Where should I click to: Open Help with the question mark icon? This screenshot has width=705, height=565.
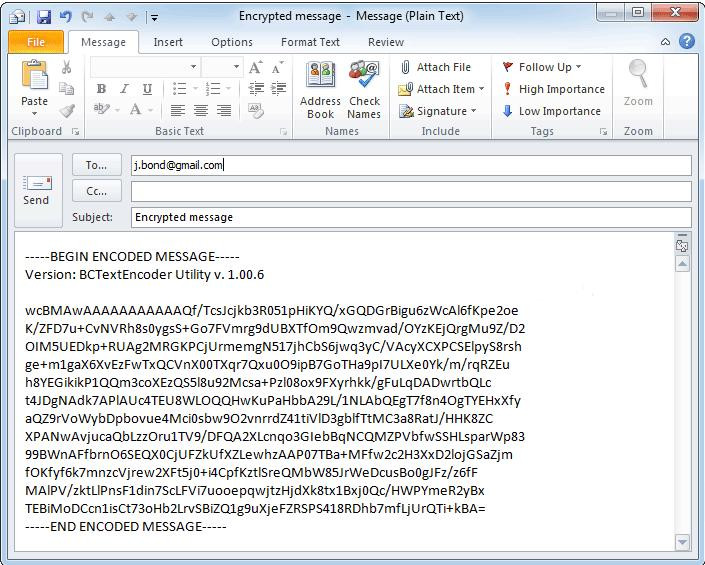pos(687,41)
